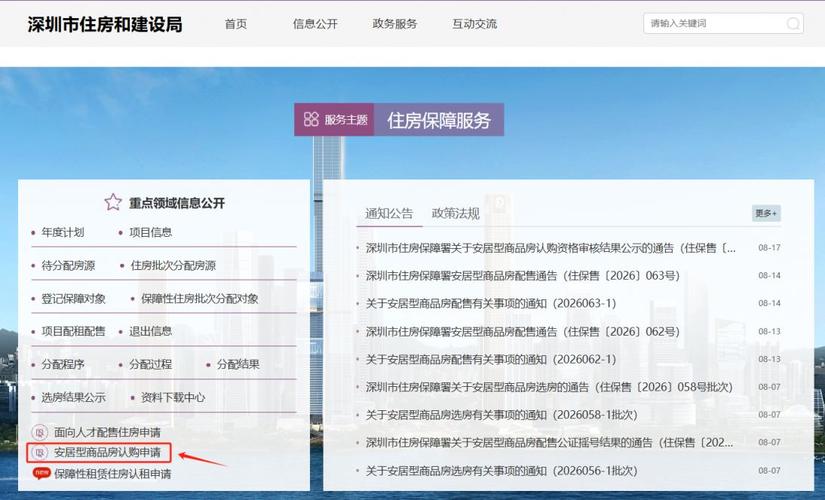Open 配售通告 住保售〔2026〕062号 notice
Viewport: 825px width, 500px height.
(x=522, y=332)
